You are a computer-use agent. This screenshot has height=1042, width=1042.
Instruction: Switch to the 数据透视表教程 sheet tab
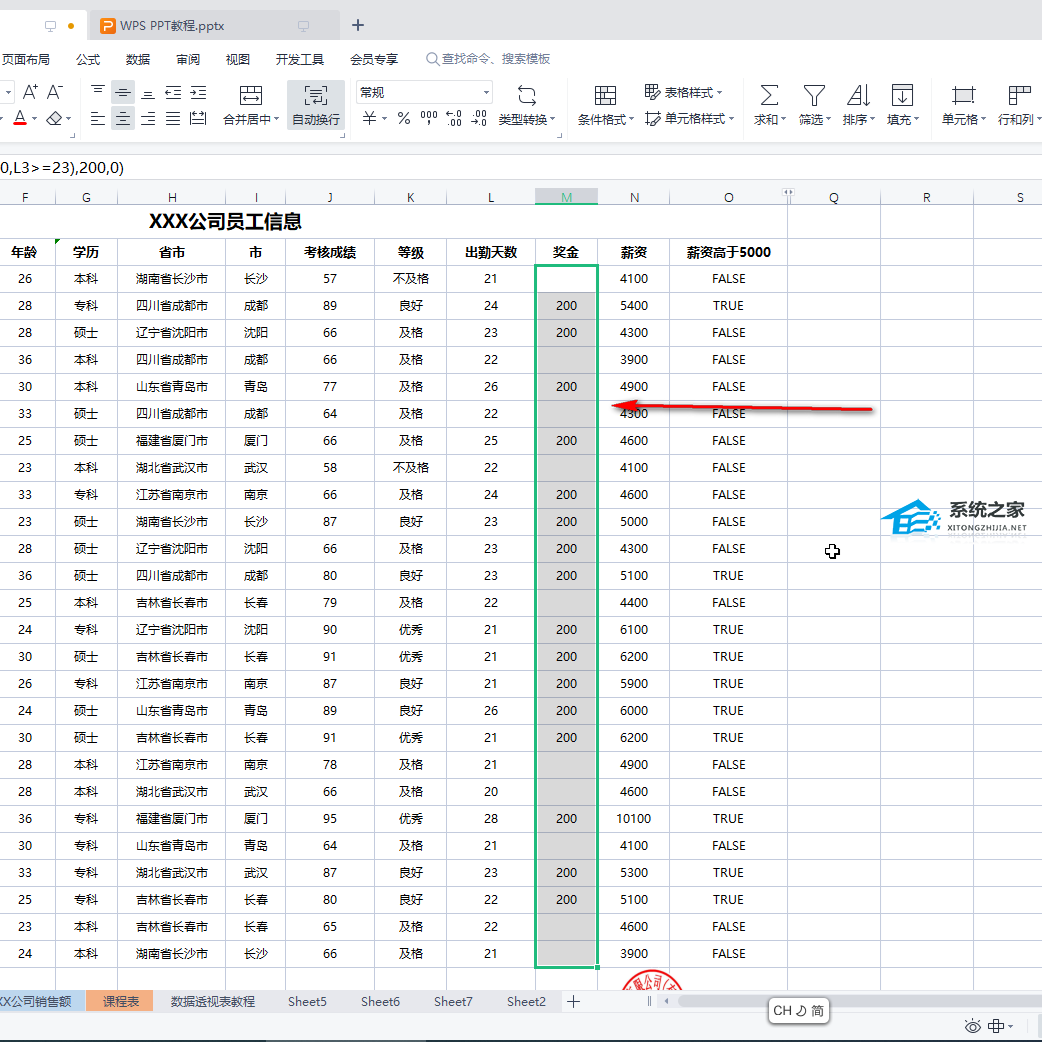point(213,1001)
